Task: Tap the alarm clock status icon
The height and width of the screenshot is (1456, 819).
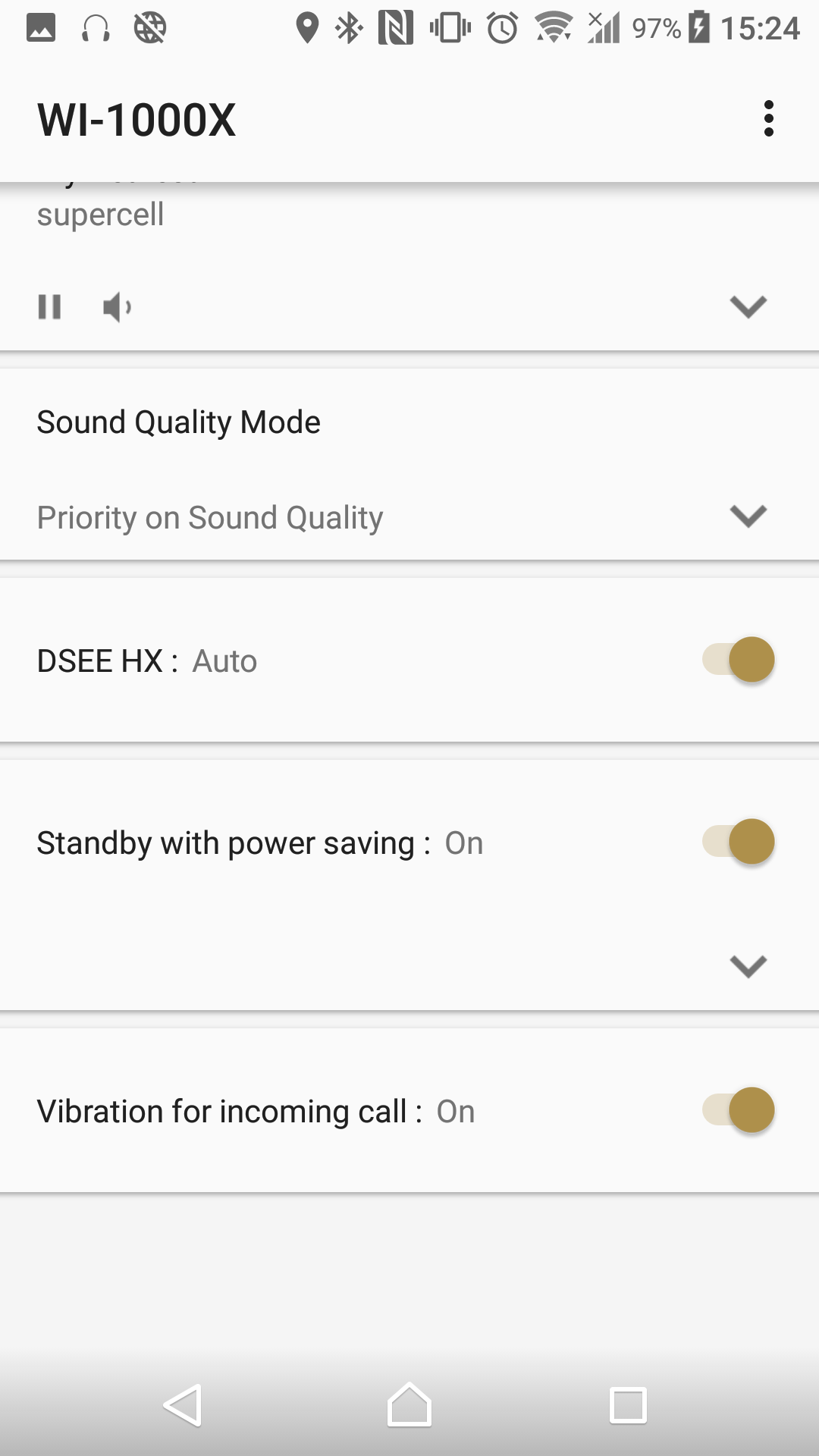Action: pos(502,29)
